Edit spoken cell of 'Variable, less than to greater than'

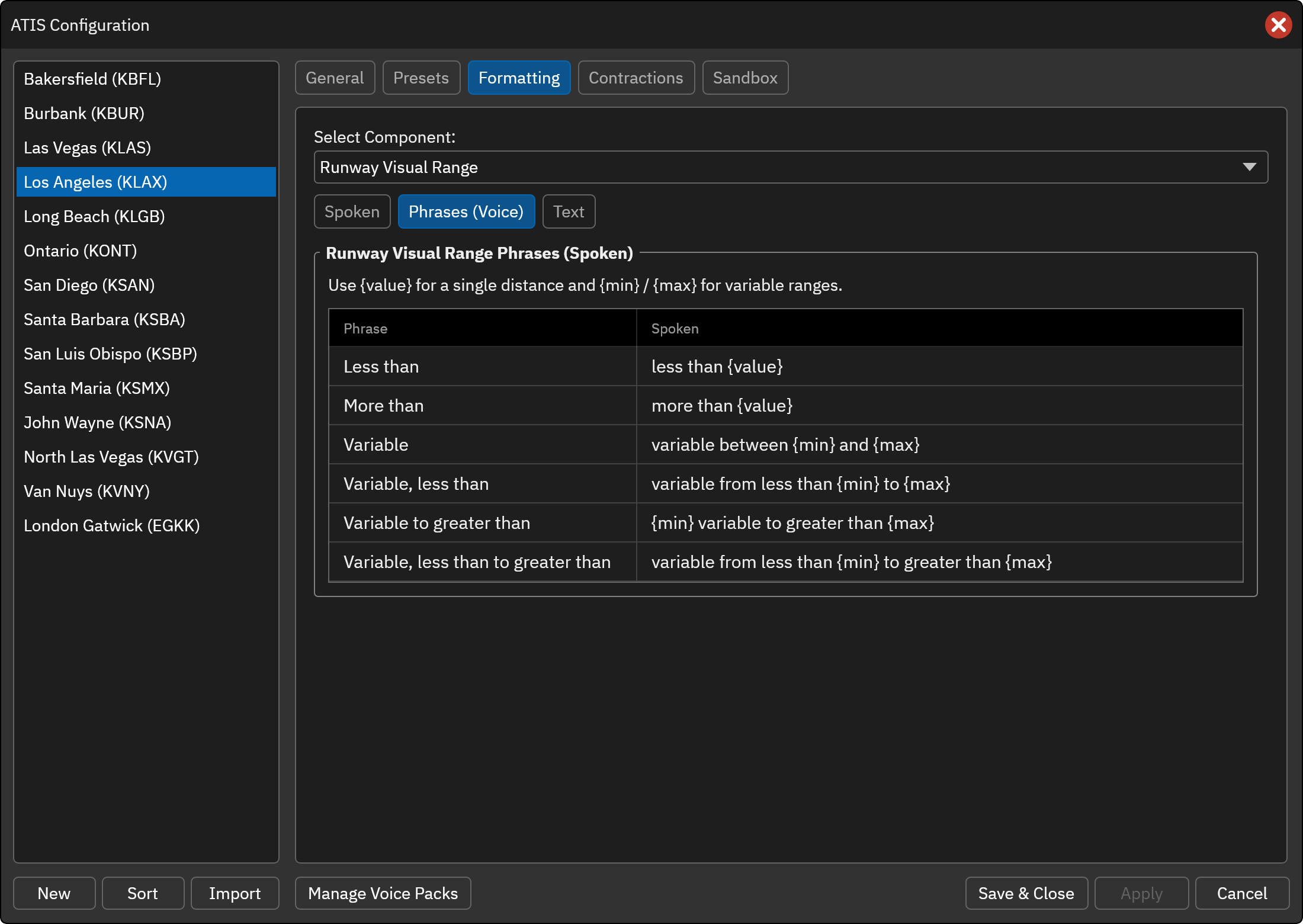pyautogui.click(x=939, y=562)
